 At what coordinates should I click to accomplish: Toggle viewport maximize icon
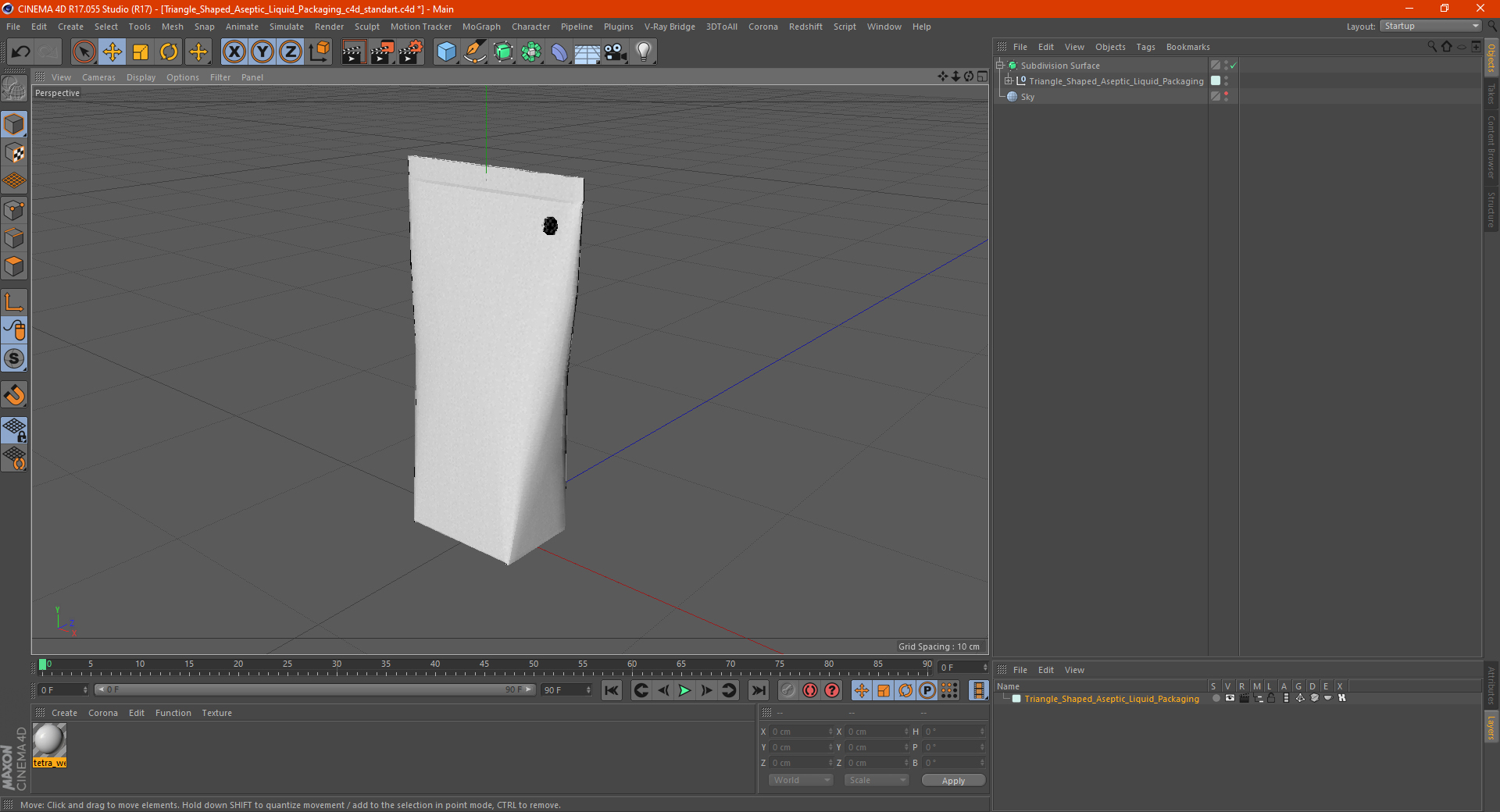(982, 77)
